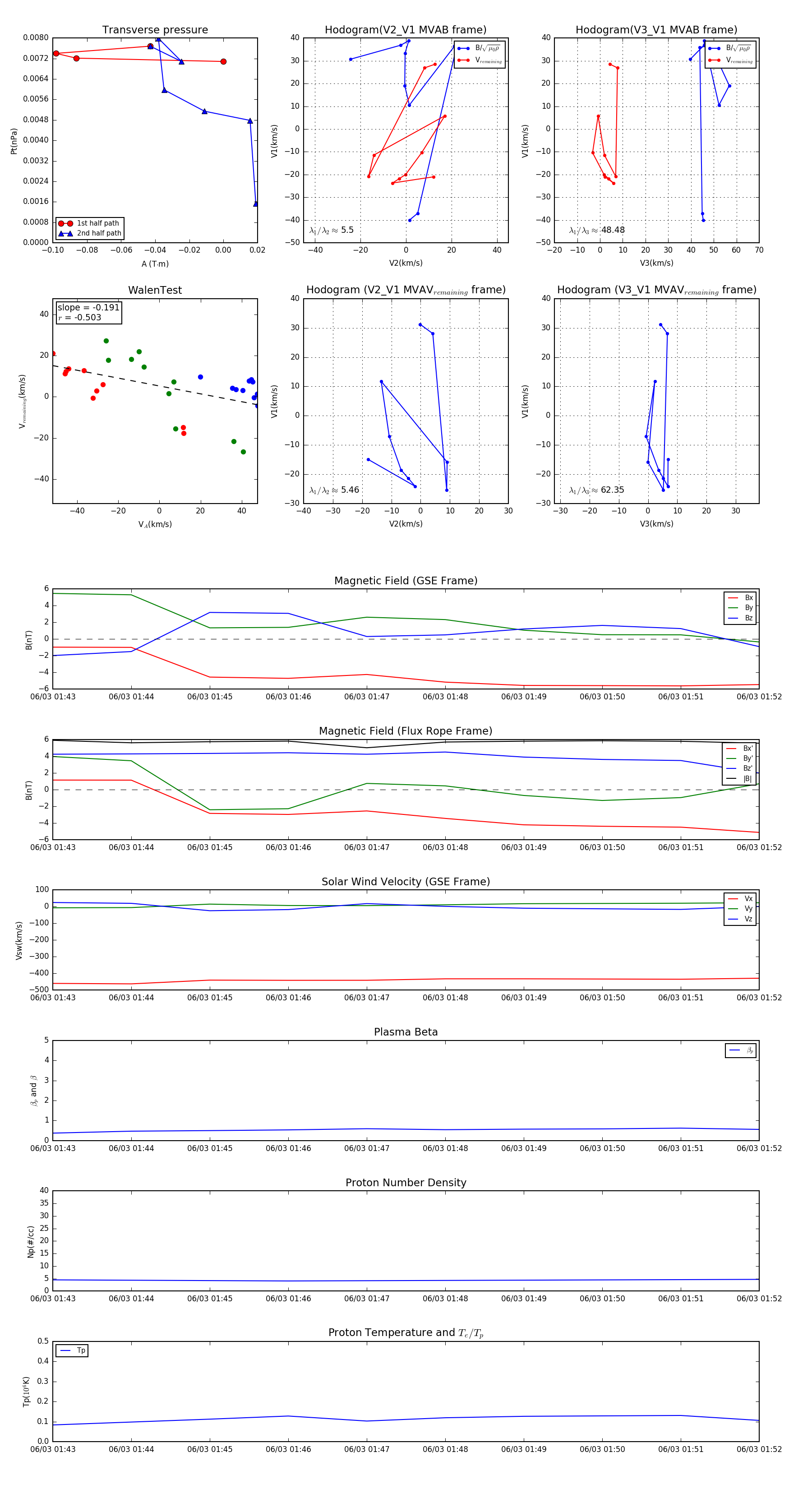812x1489 pixels.
Task: Click 'Vy' legend entry in velocity plot
Action: [x=740, y=909]
